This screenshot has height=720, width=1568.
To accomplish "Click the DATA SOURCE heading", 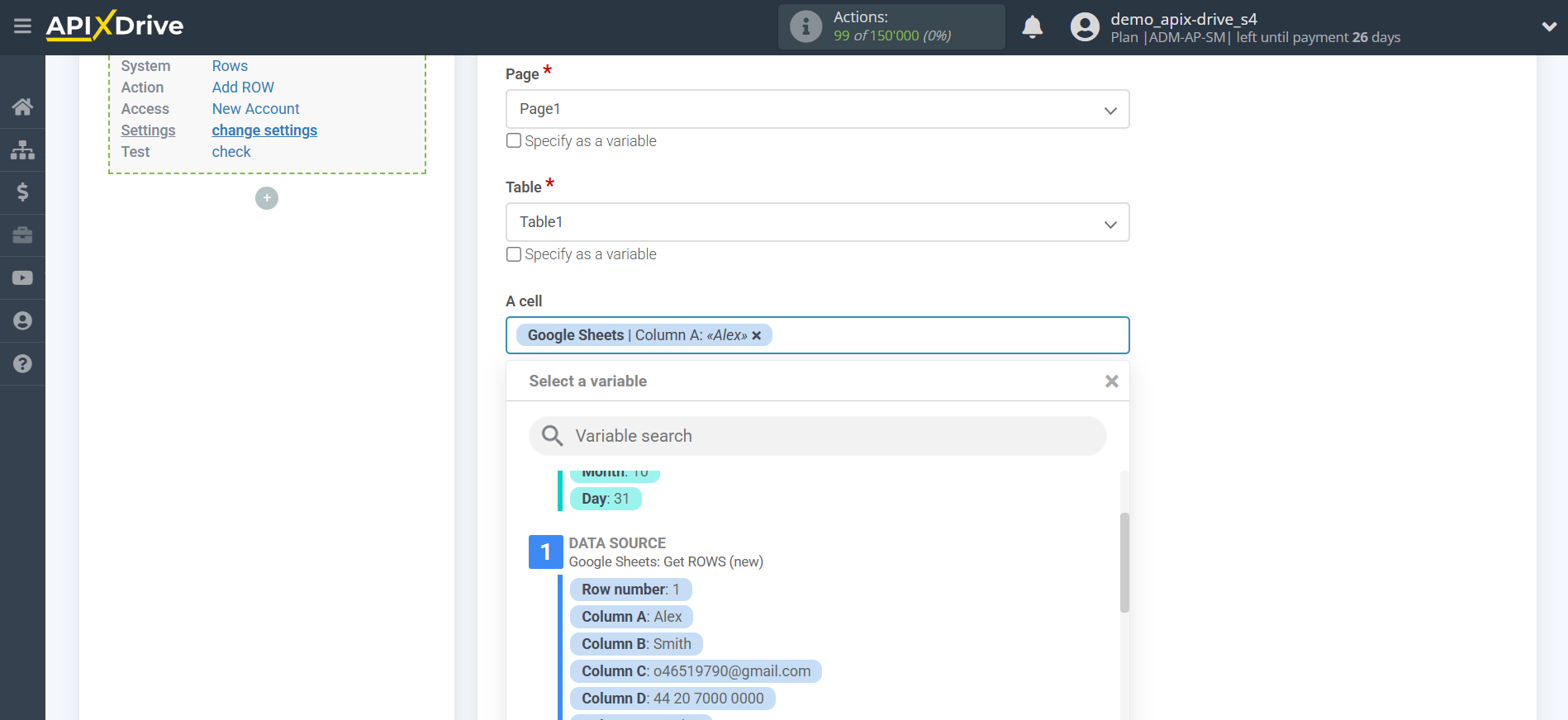I will point(617,543).
